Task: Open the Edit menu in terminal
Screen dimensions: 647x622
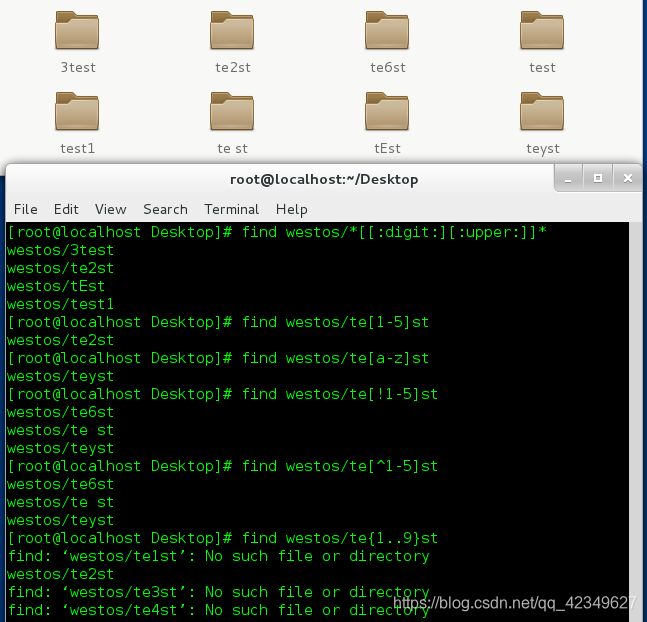Action: click(66, 209)
